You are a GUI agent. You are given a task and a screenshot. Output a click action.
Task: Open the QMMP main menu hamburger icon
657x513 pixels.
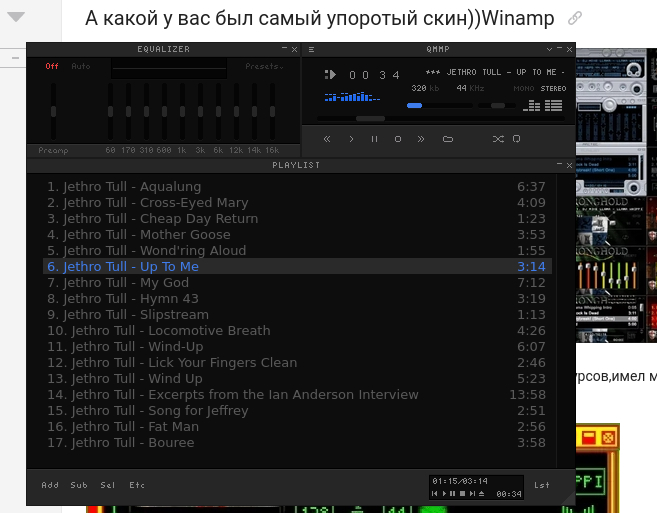(x=311, y=49)
